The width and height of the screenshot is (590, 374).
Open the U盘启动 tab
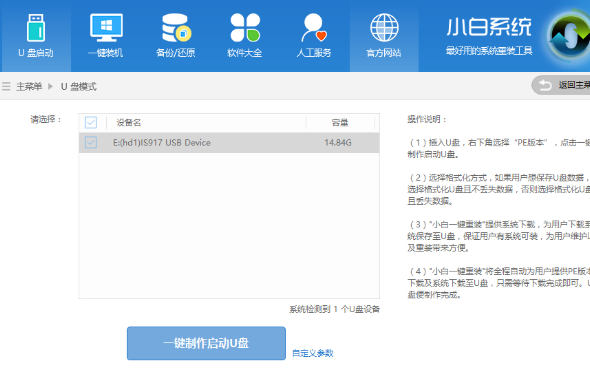[36, 36]
